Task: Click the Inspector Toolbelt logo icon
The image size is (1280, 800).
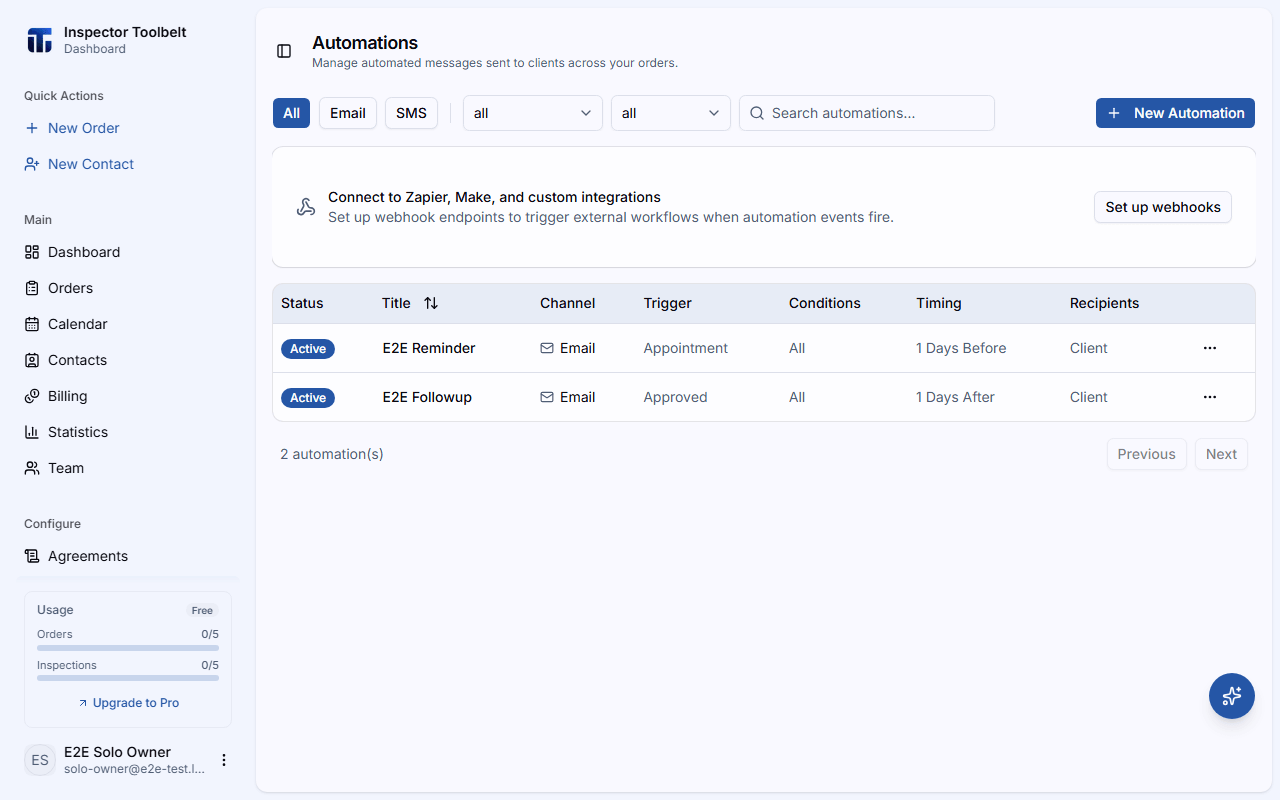Action: 40,40
